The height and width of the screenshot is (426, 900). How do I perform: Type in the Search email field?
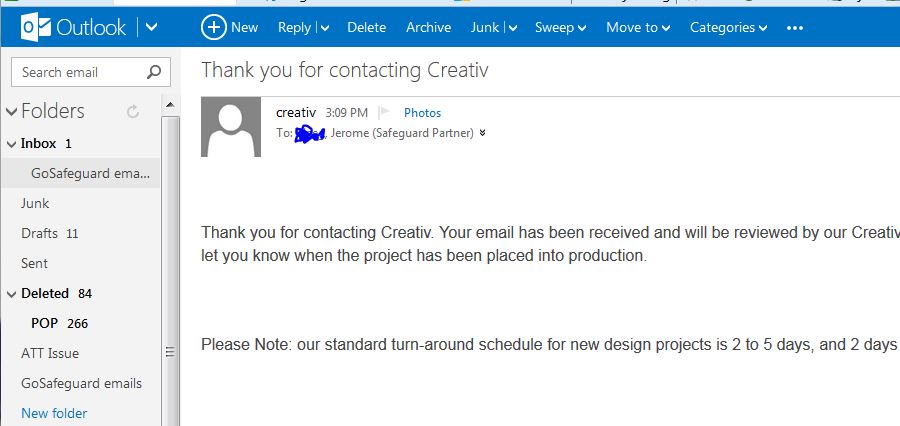(80, 72)
